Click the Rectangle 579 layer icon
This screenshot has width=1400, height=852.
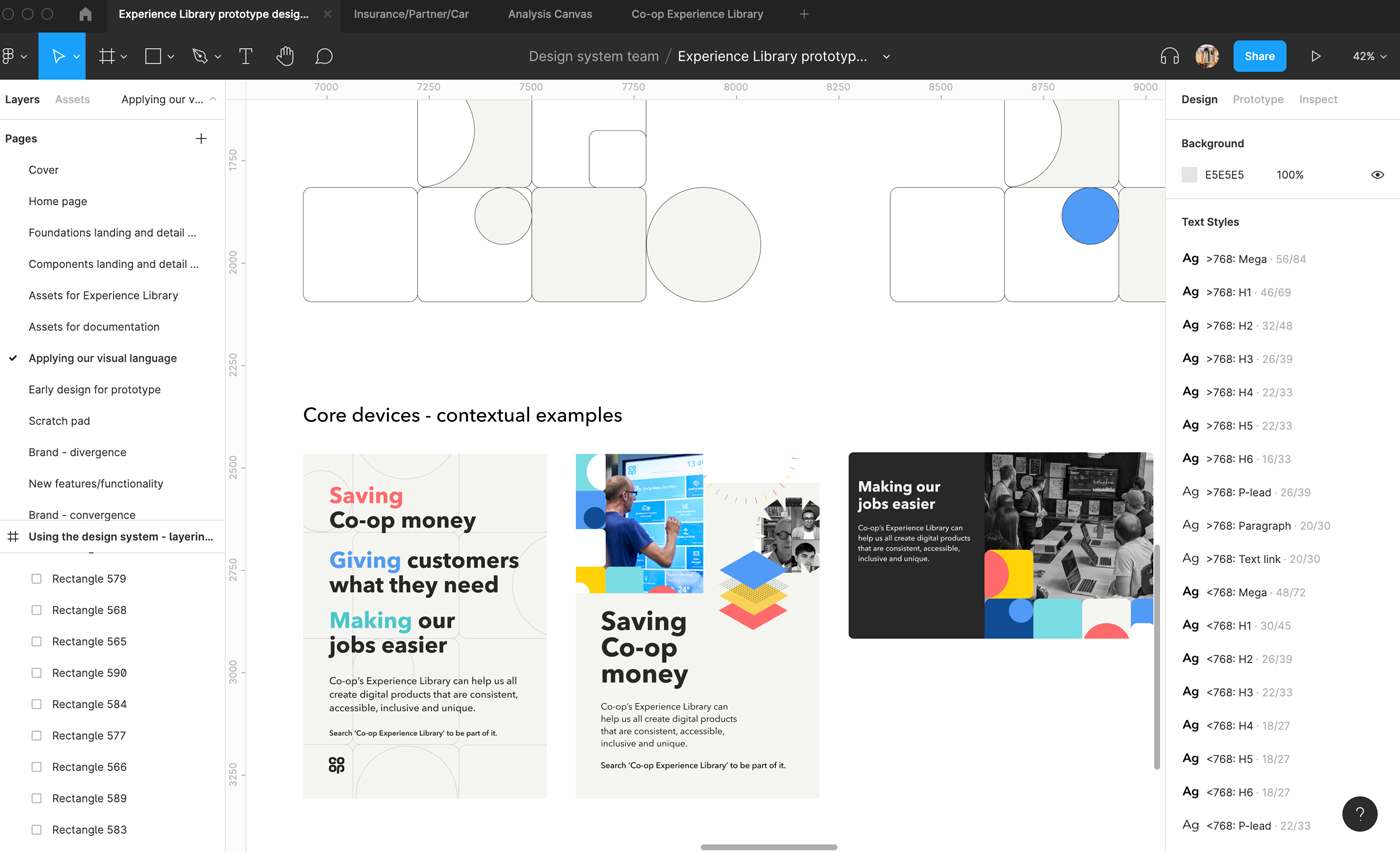pyautogui.click(x=37, y=578)
